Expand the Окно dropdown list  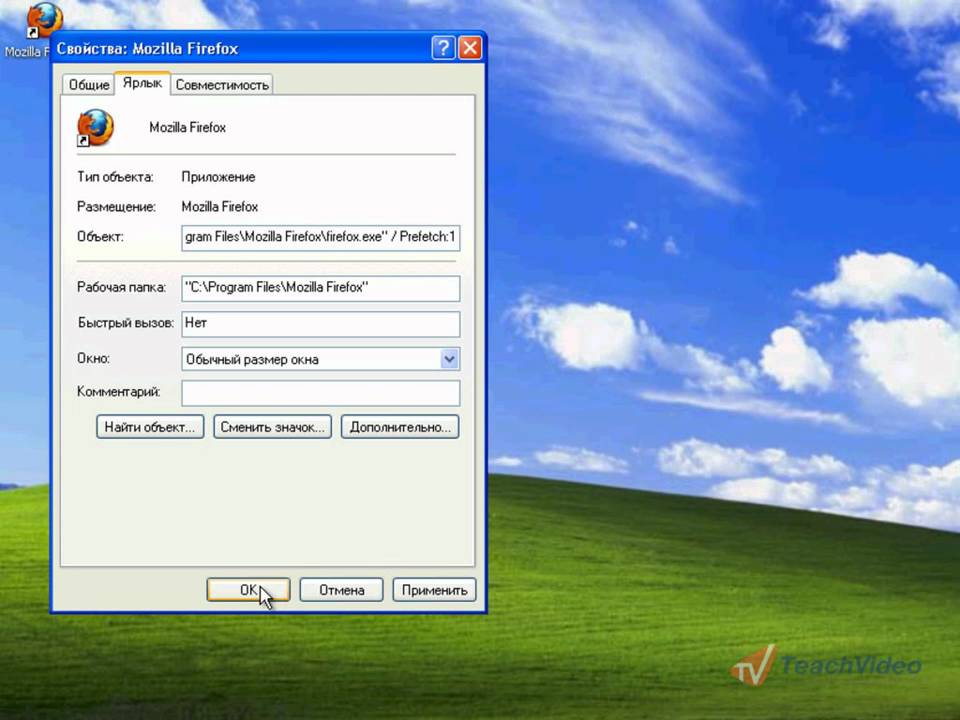click(x=449, y=359)
